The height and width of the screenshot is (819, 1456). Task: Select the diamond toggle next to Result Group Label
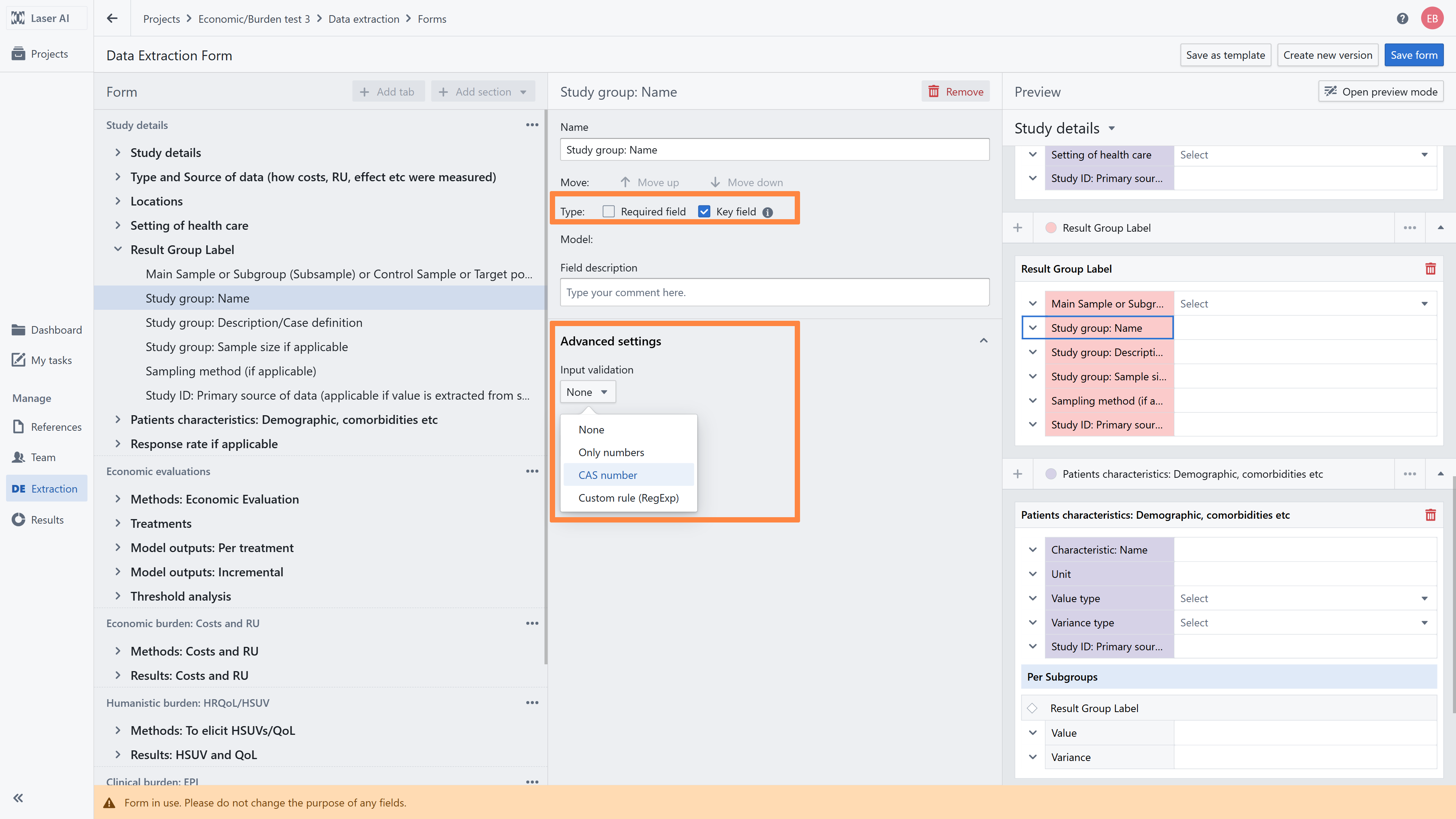pos(1032,708)
